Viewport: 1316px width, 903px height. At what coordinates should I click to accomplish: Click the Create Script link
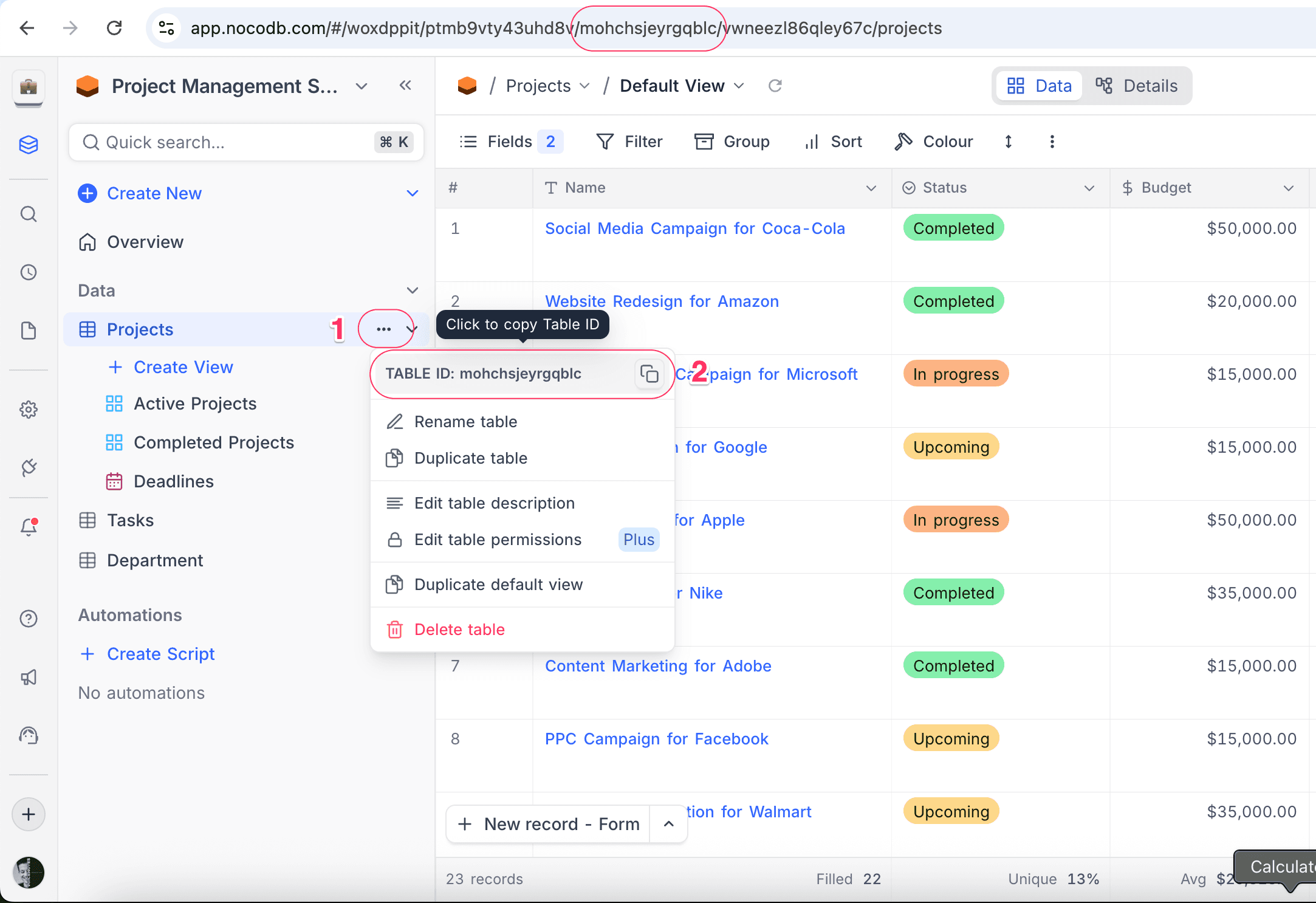click(x=160, y=654)
